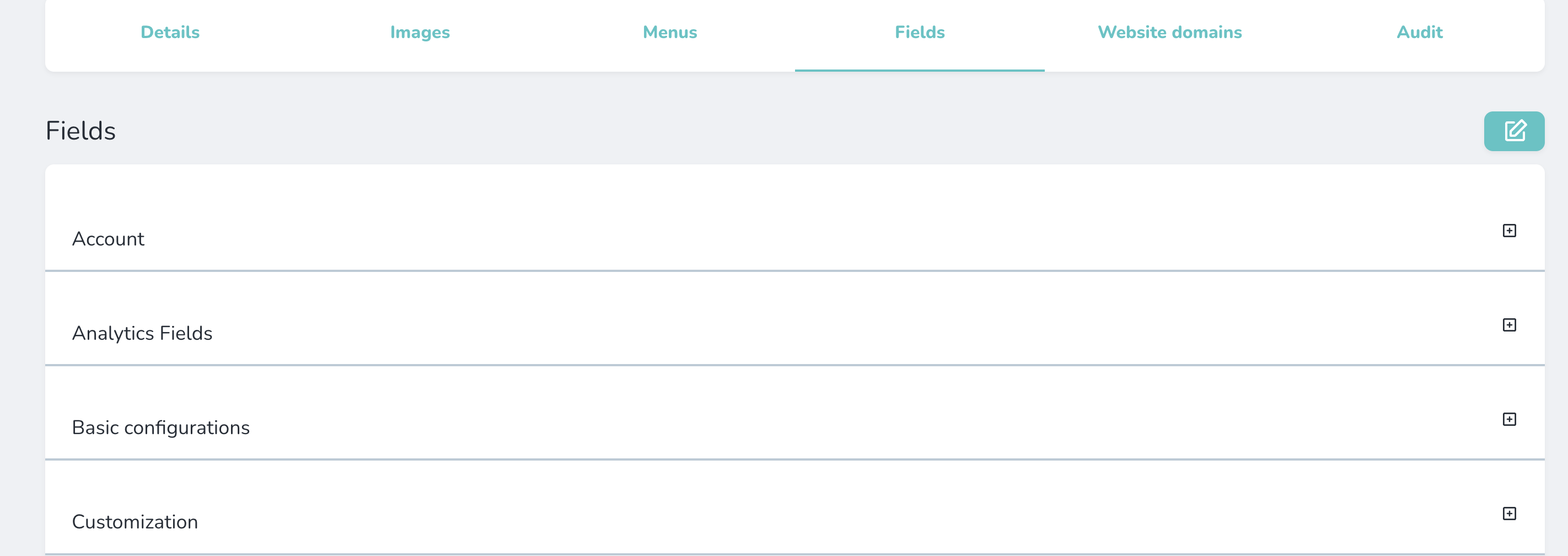
Task: Click the active underline beneath Fields tab
Action: (x=919, y=71)
